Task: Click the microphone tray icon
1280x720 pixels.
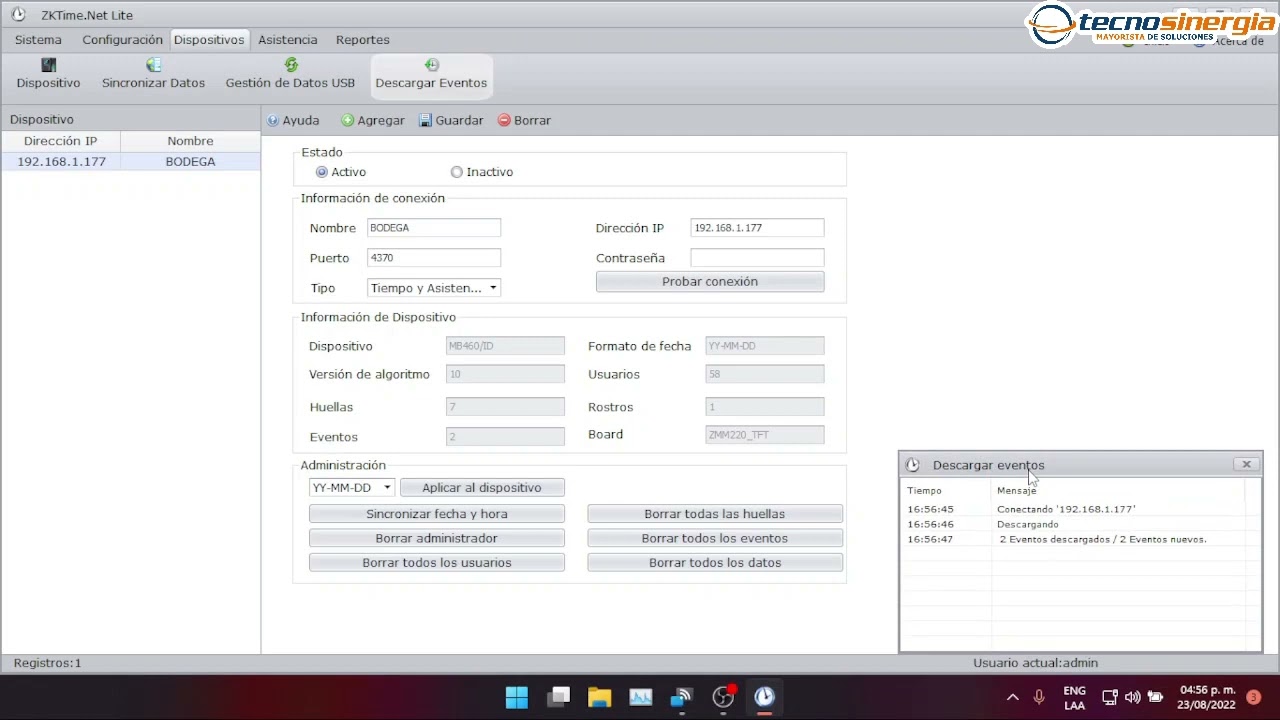Action: [x=1039, y=697]
